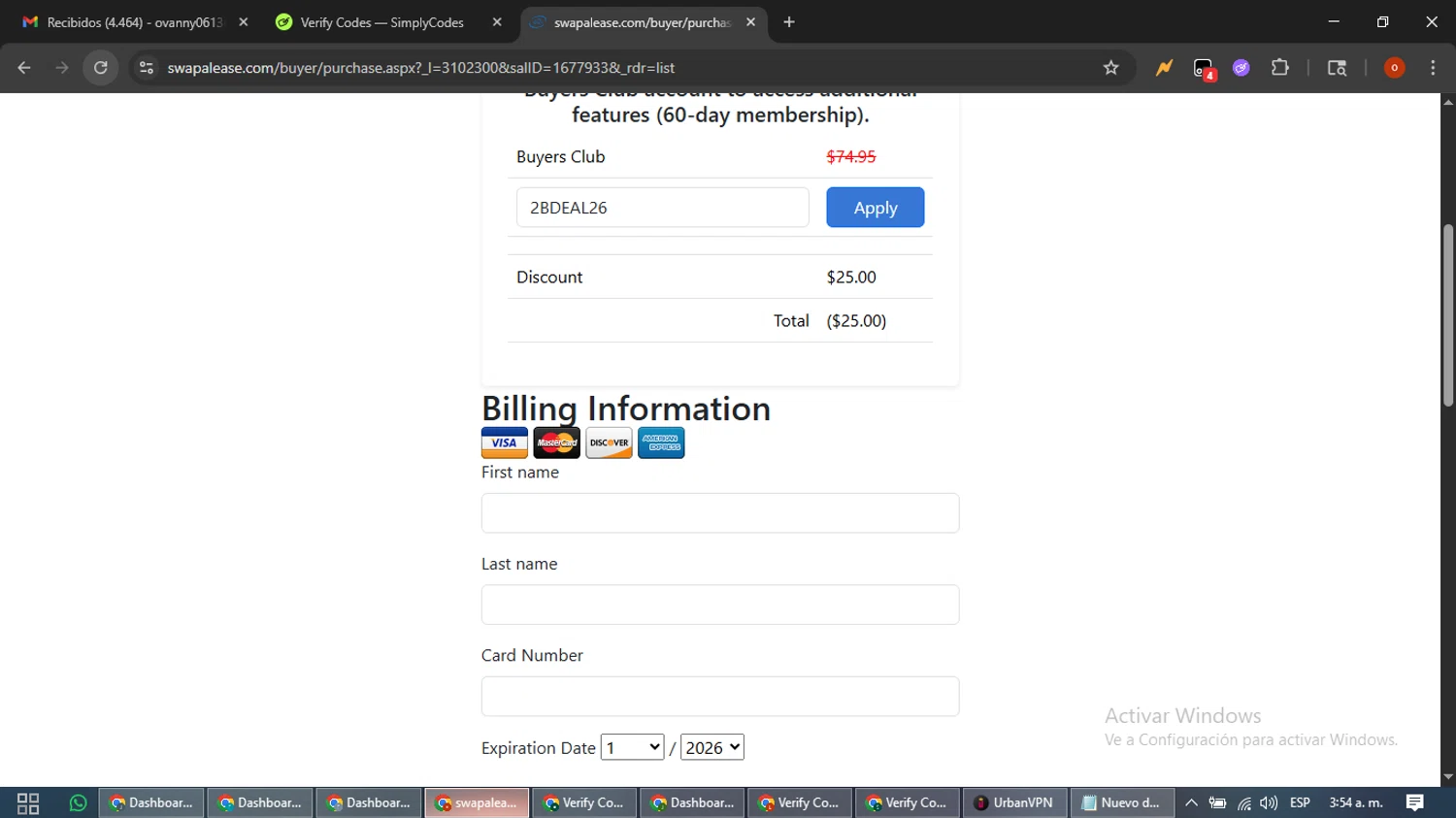Close the swapalease tab
This screenshot has height=818, width=1456.
pos(750,22)
